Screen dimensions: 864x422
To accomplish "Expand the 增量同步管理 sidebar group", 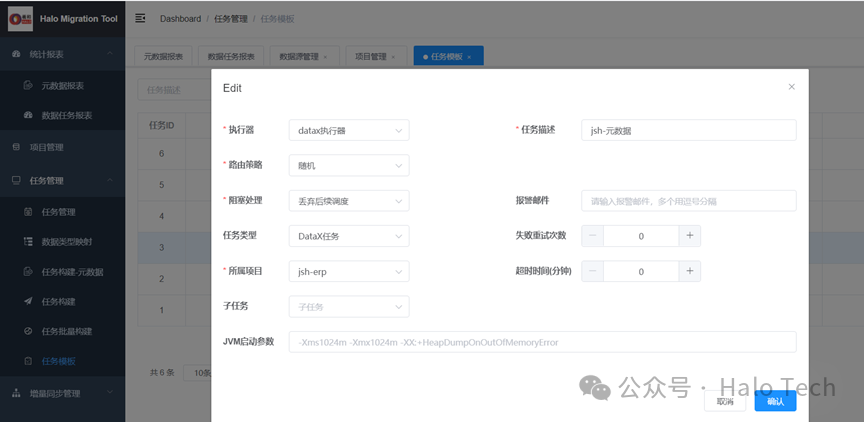I will 109,392.
